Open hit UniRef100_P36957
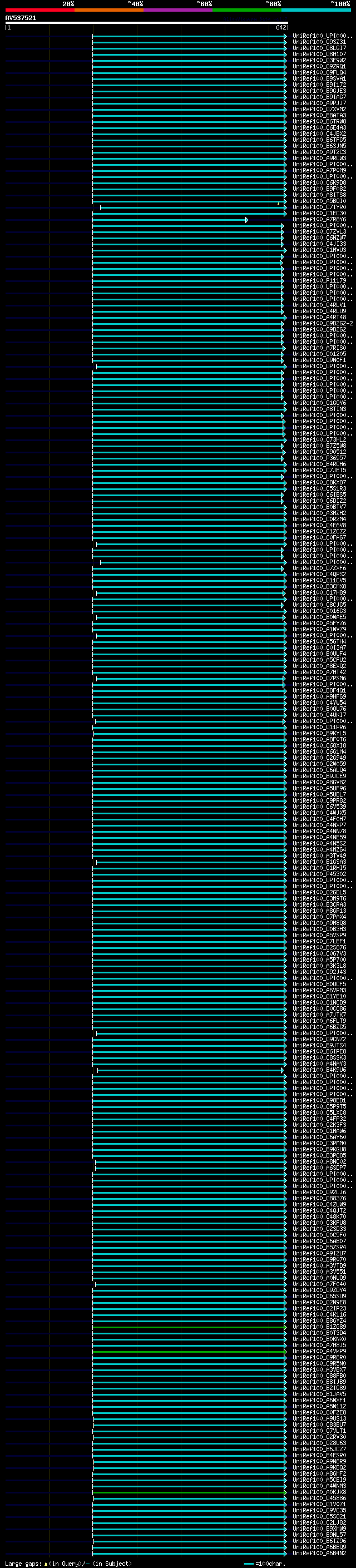 319,458
